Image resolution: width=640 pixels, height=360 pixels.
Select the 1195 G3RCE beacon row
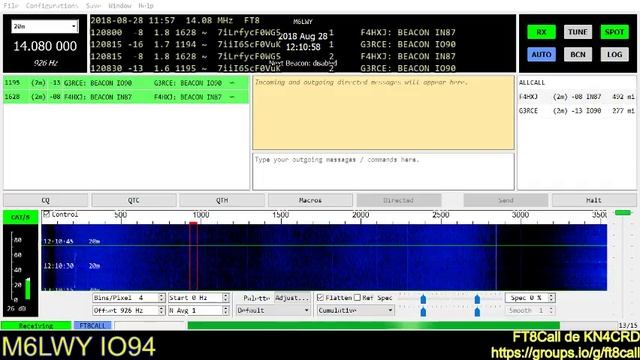coord(126,83)
